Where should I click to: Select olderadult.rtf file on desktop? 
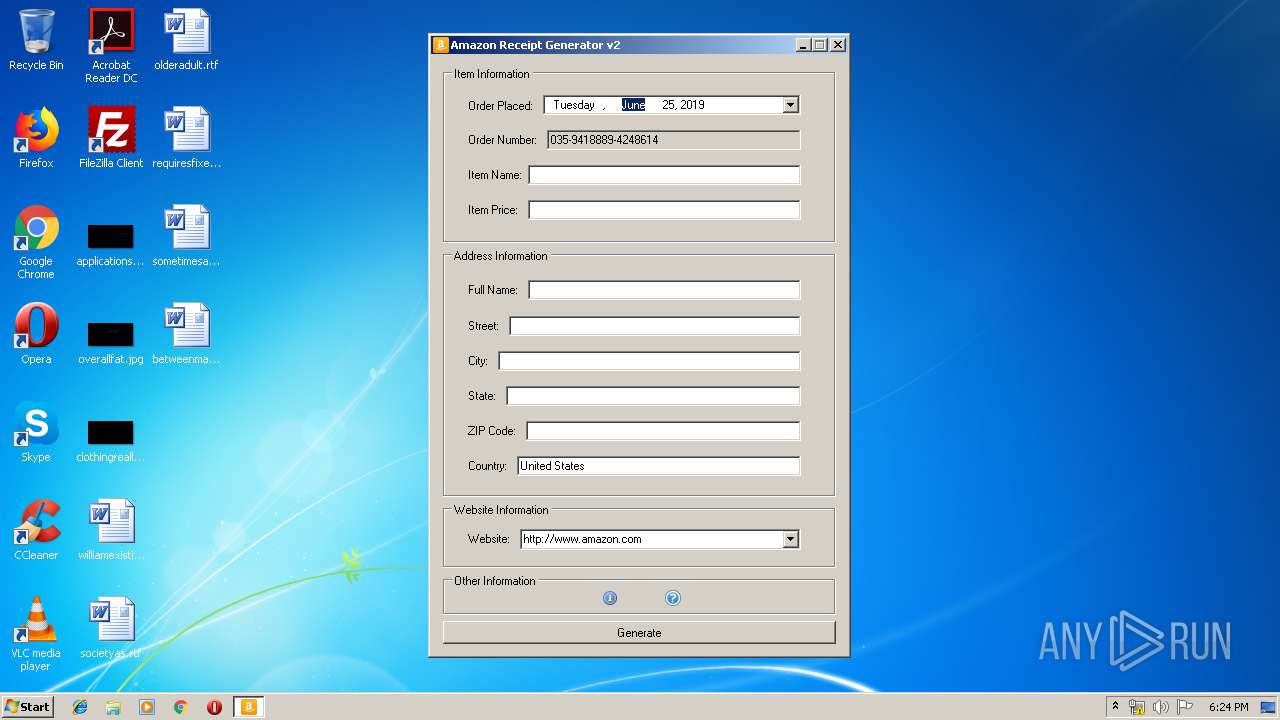point(186,40)
